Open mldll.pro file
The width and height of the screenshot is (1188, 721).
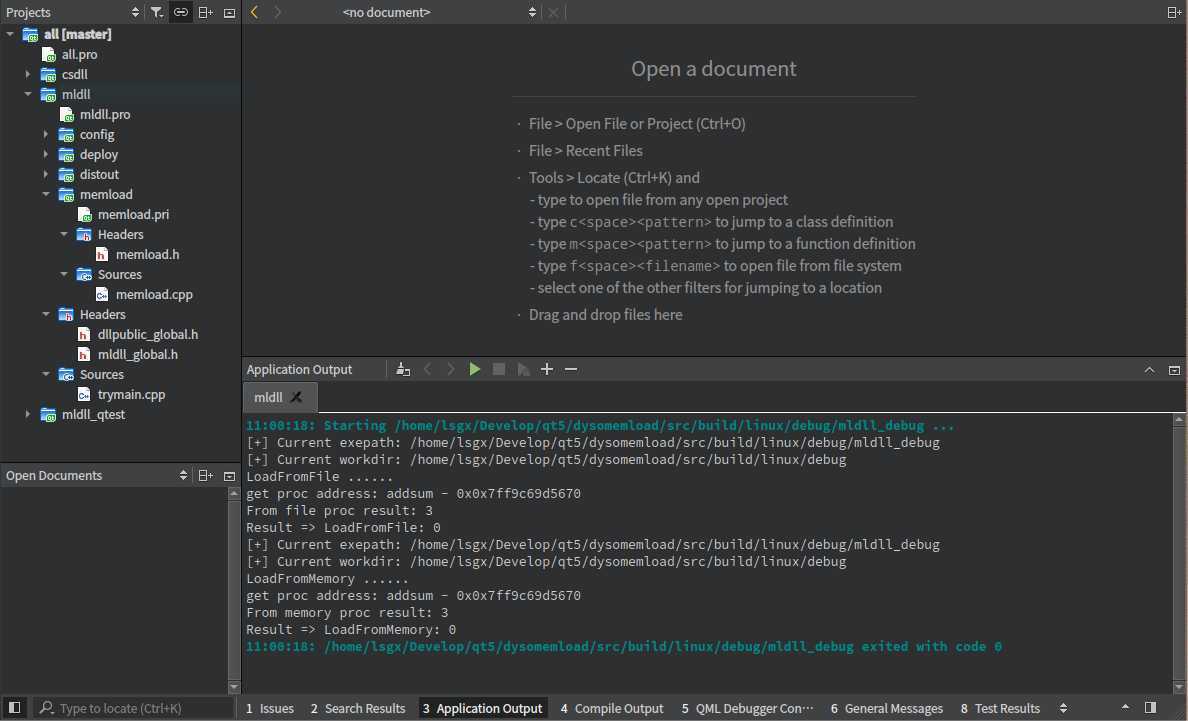(x=105, y=114)
